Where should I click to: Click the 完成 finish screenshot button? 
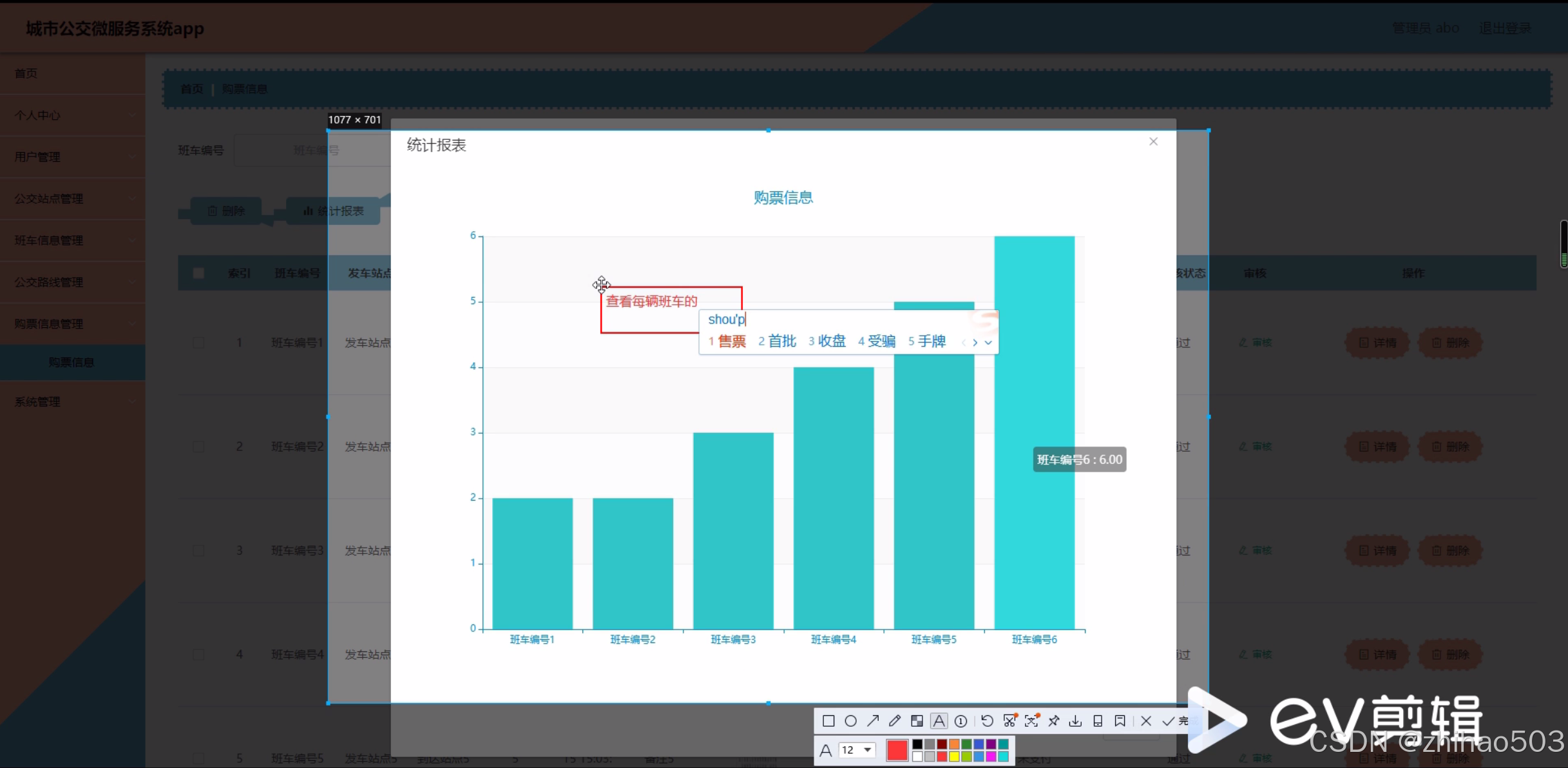pyautogui.click(x=1176, y=721)
